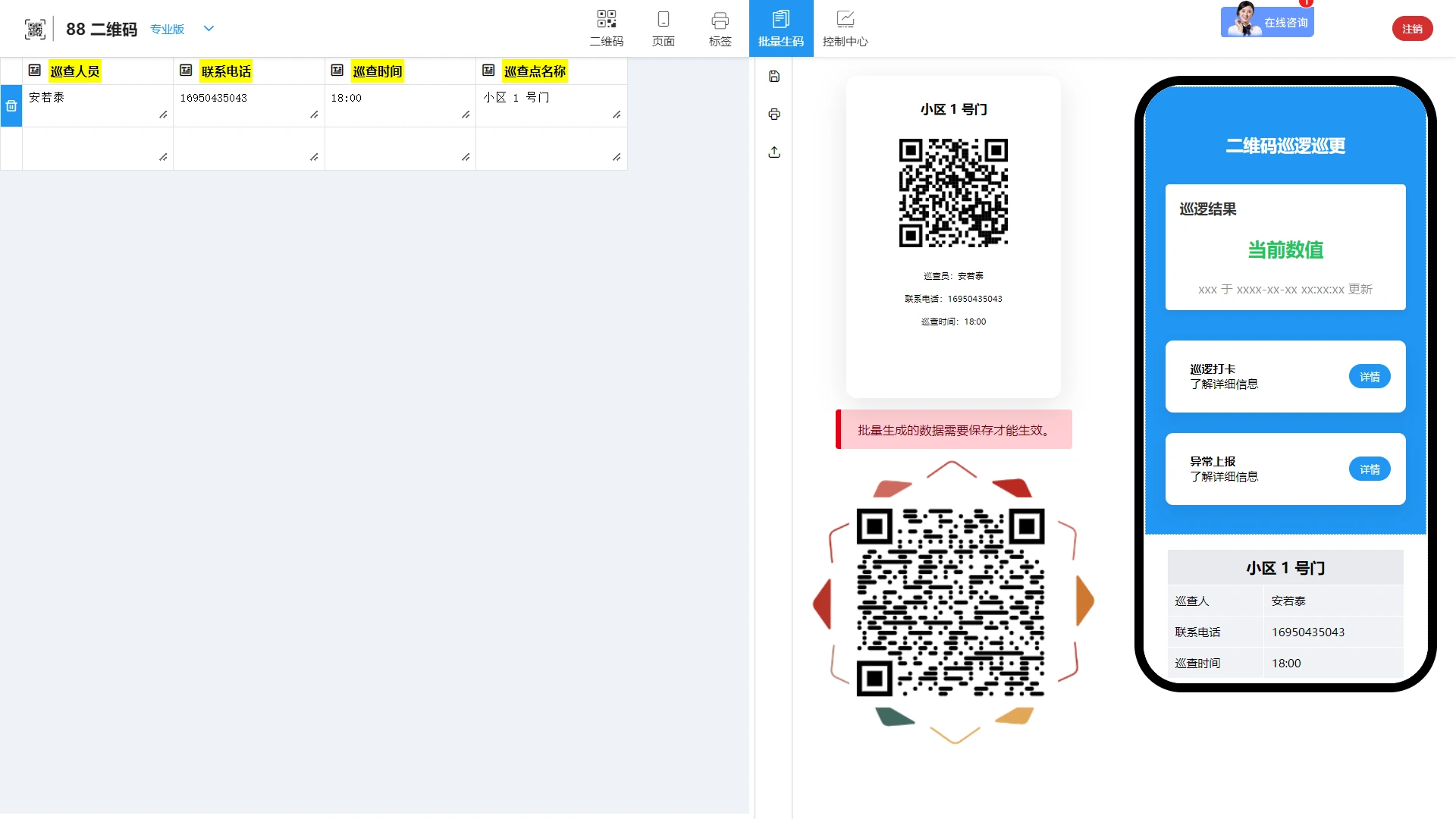Screen dimensions: 1456x819
Task: Click the 巡查员：安若泰 line on label
Action: pos(953,276)
